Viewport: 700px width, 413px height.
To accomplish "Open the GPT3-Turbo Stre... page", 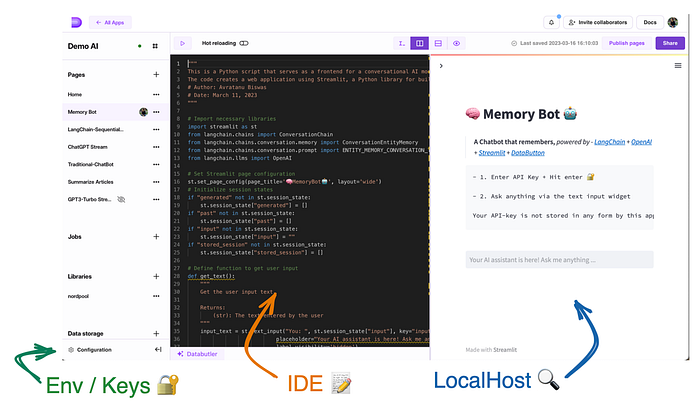I will (89, 199).
